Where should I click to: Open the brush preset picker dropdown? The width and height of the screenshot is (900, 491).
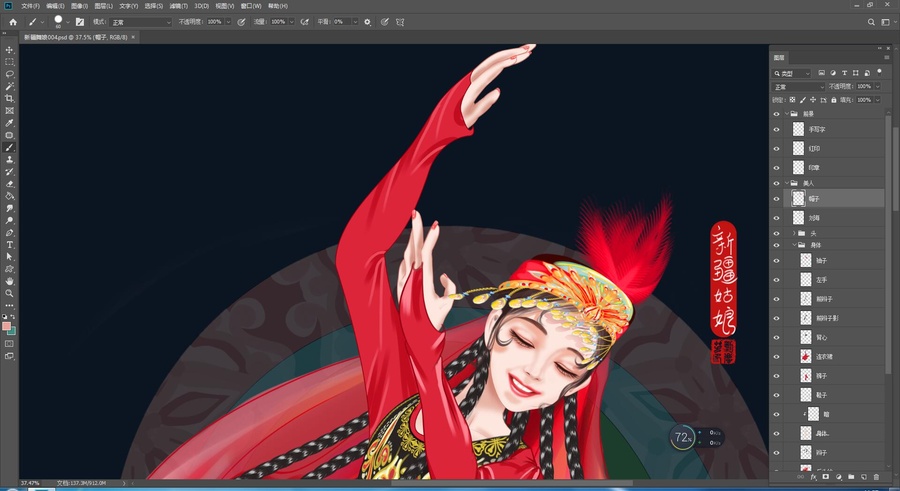point(68,22)
